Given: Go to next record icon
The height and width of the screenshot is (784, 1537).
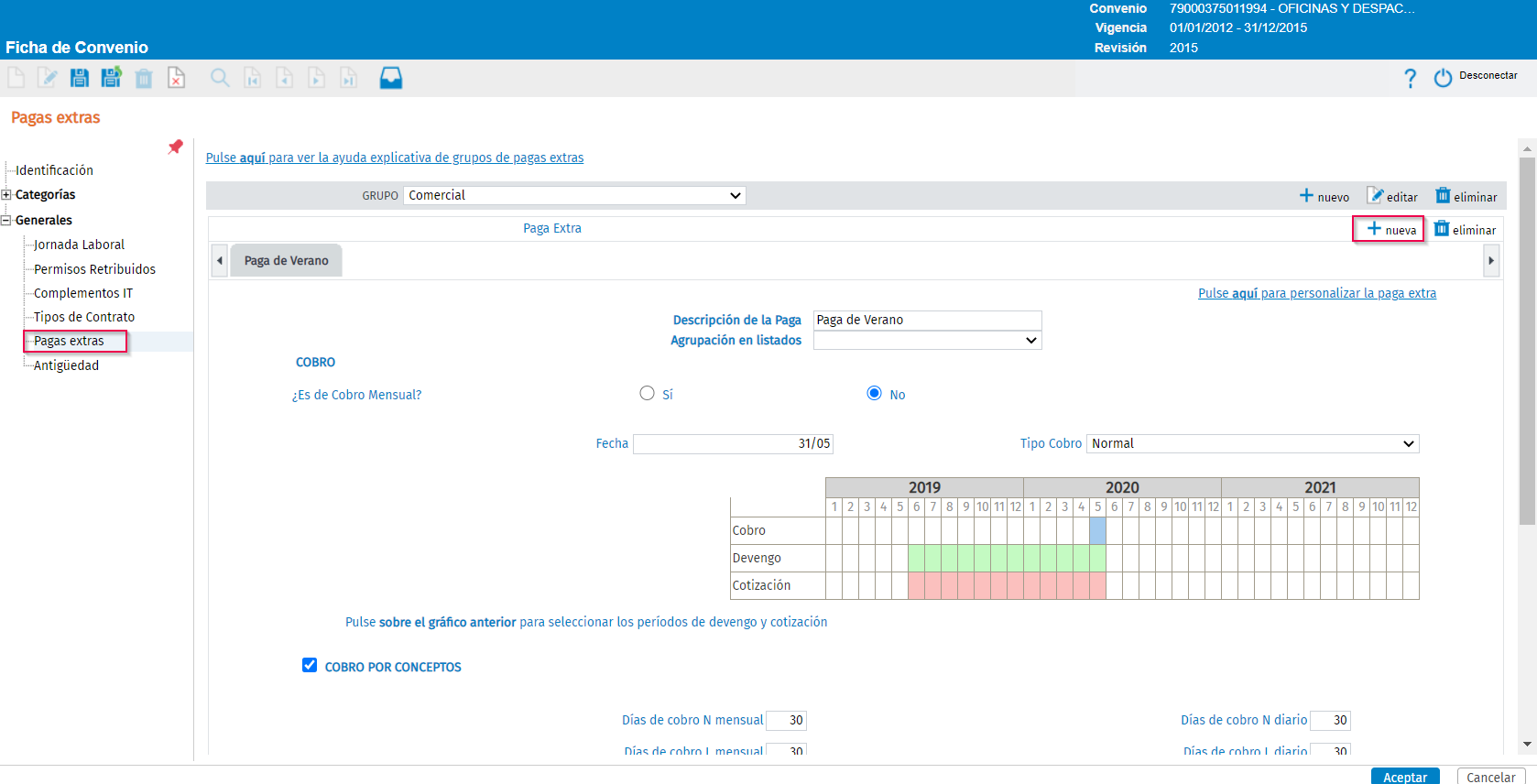Looking at the screenshot, I should 317,78.
